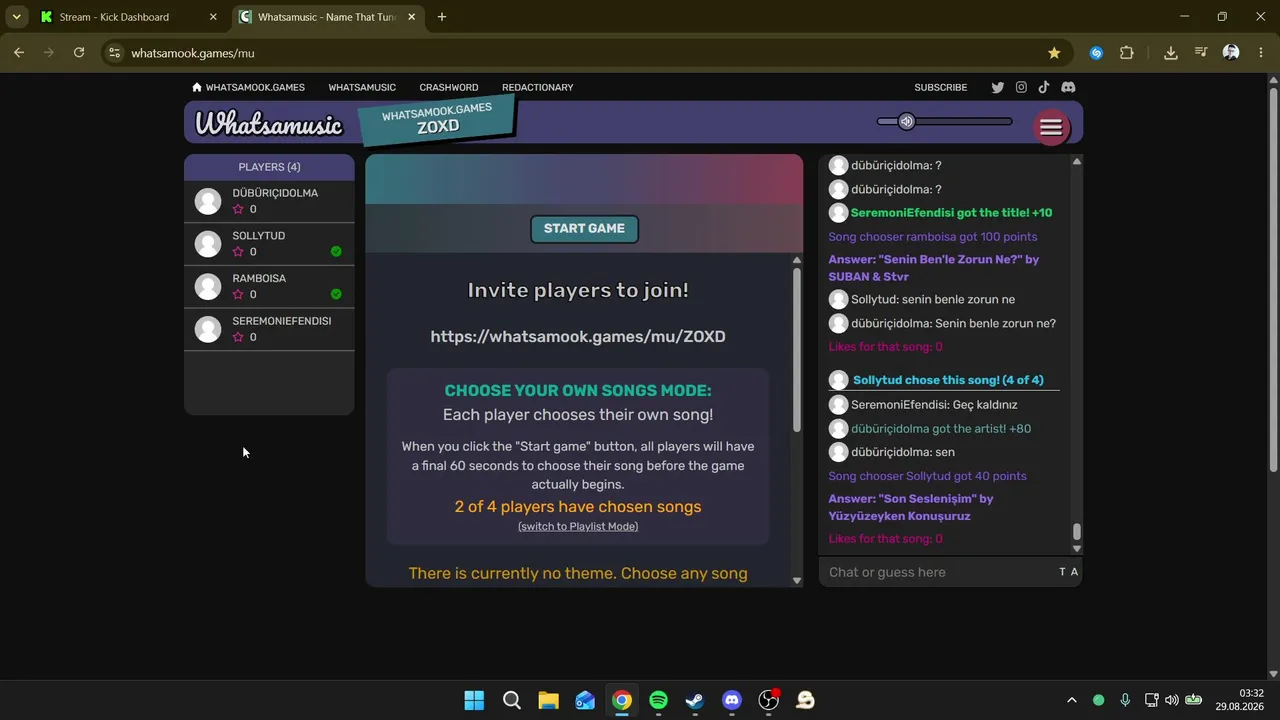This screenshot has width=1280, height=720.
Task: Select player RAMBOISA in the players list
Action: 269,287
